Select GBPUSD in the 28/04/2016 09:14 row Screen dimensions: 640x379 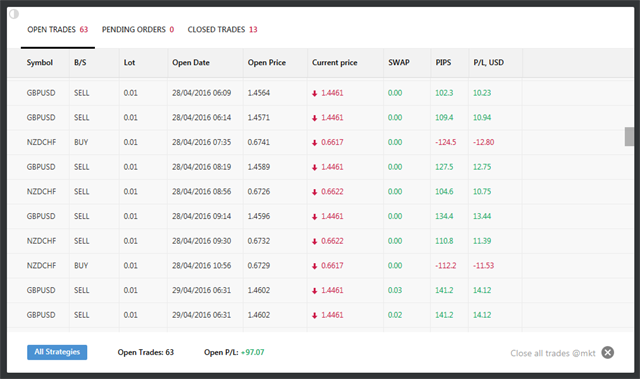[41, 216]
